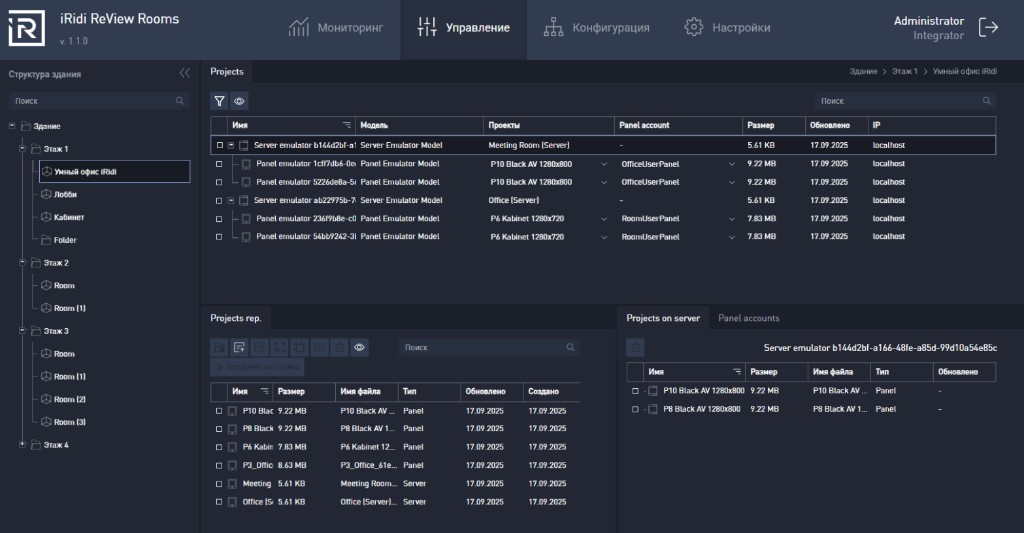Check the P10 Black row in Projects rep.
Viewport: 1024px width, 533px height.
point(219,411)
